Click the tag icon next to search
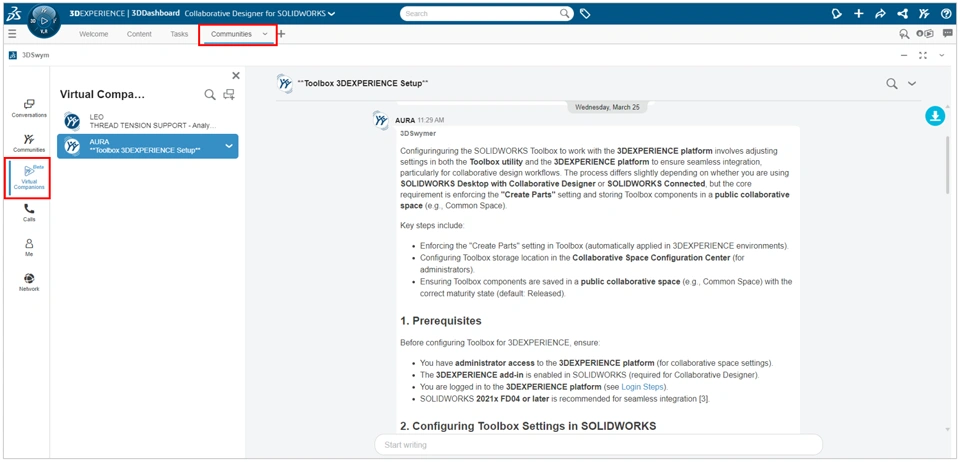960x462 pixels. coord(585,13)
